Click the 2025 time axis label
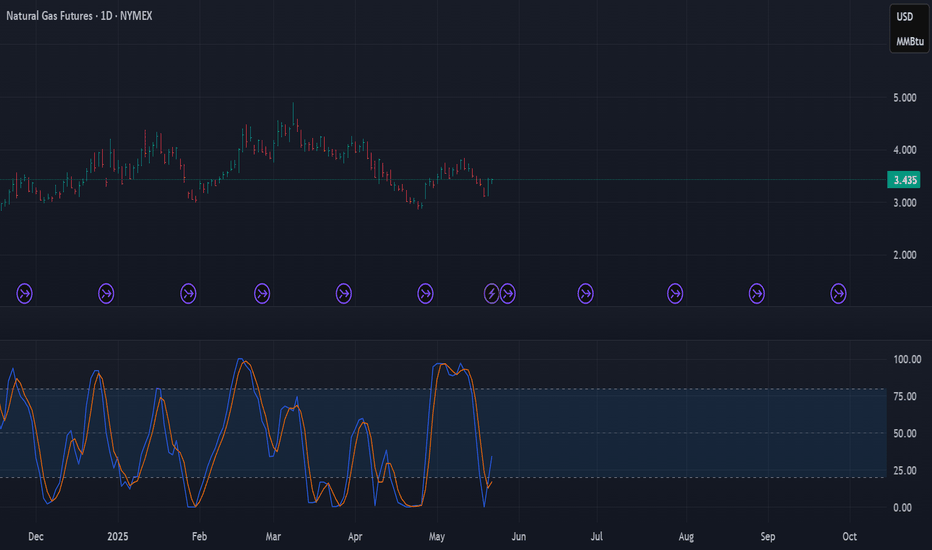The height and width of the screenshot is (550, 932). (x=118, y=536)
